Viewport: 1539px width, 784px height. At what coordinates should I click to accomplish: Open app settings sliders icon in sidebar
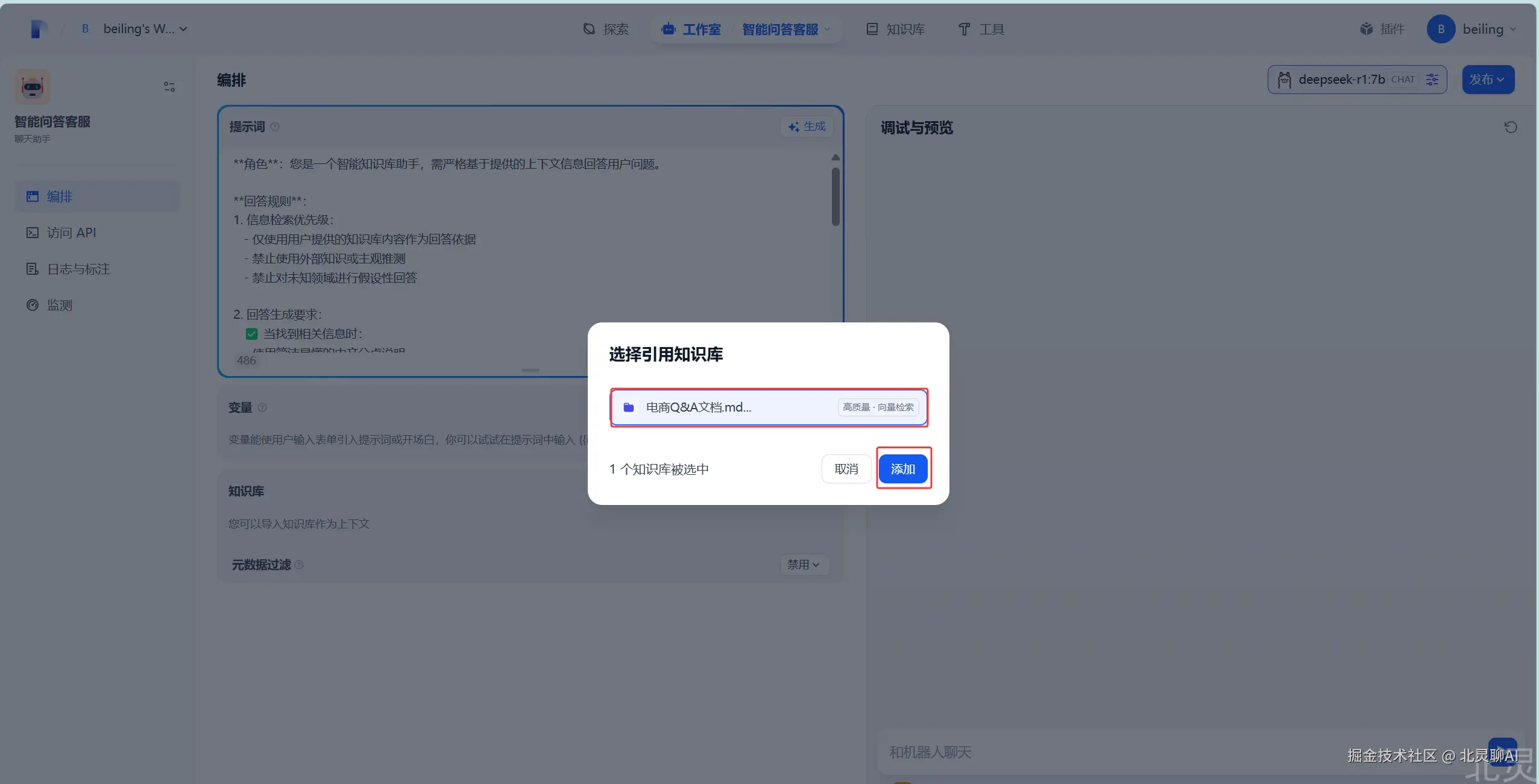pyautogui.click(x=169, y=87)
